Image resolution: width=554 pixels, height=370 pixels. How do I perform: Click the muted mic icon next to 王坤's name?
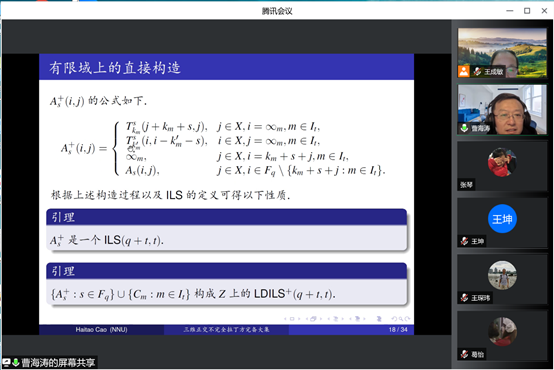click(464, 241)
